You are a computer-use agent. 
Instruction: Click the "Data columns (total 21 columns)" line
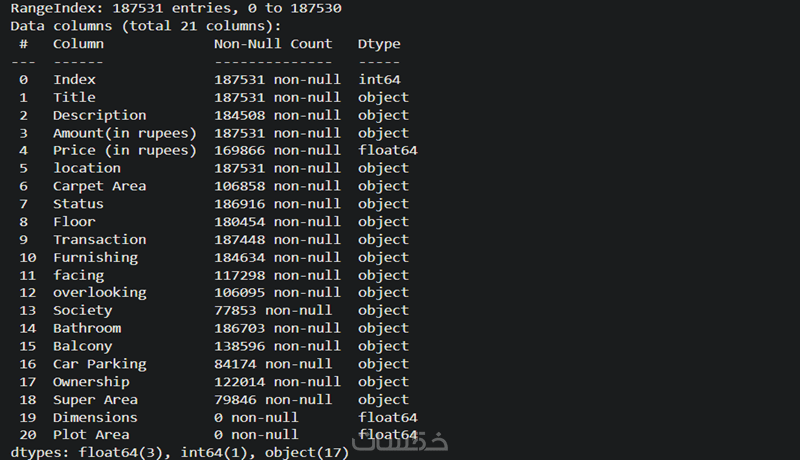click(x=146, y=26)
